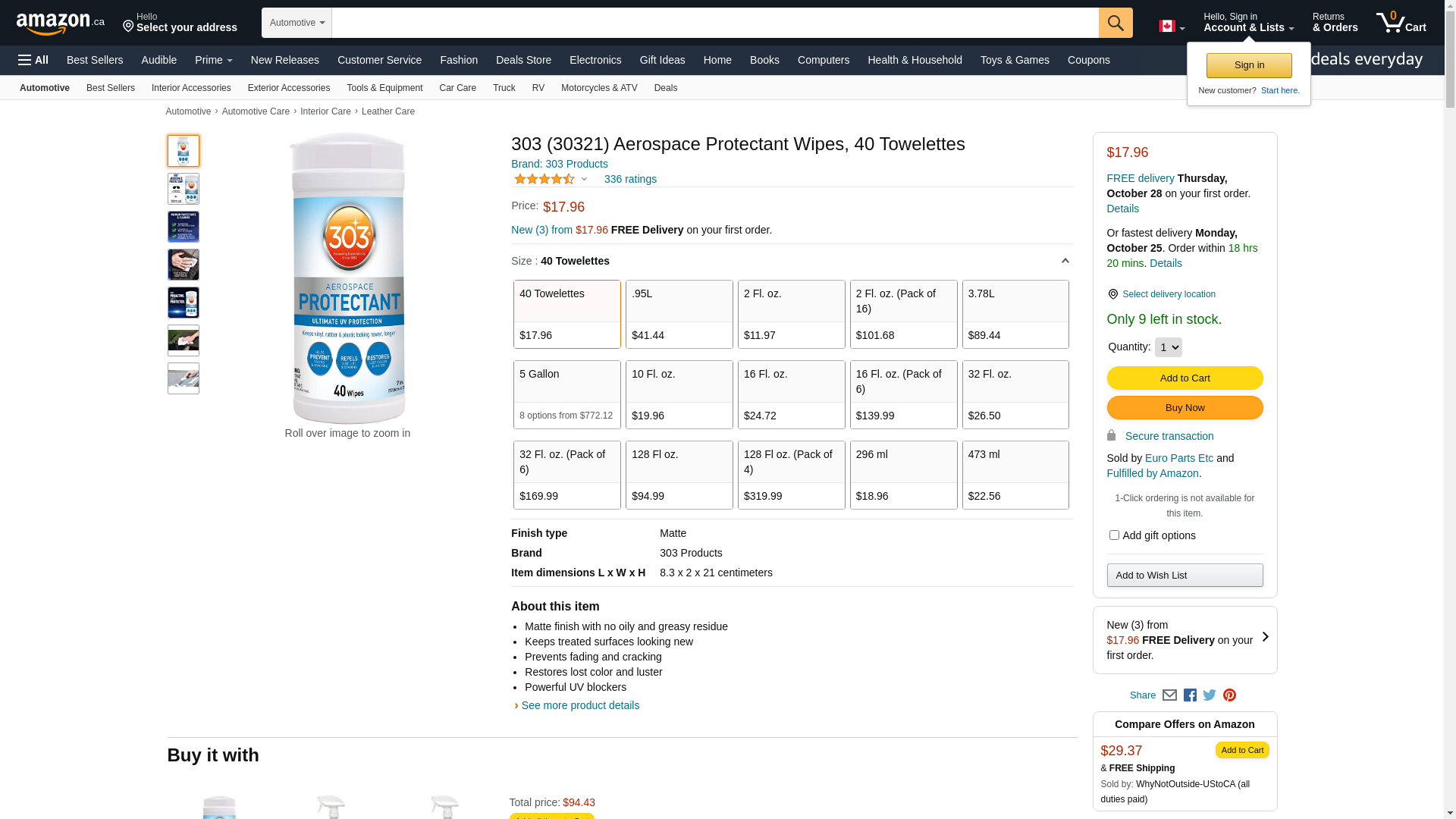Open the Best Sellers nav item

click(x=95, y=60)
